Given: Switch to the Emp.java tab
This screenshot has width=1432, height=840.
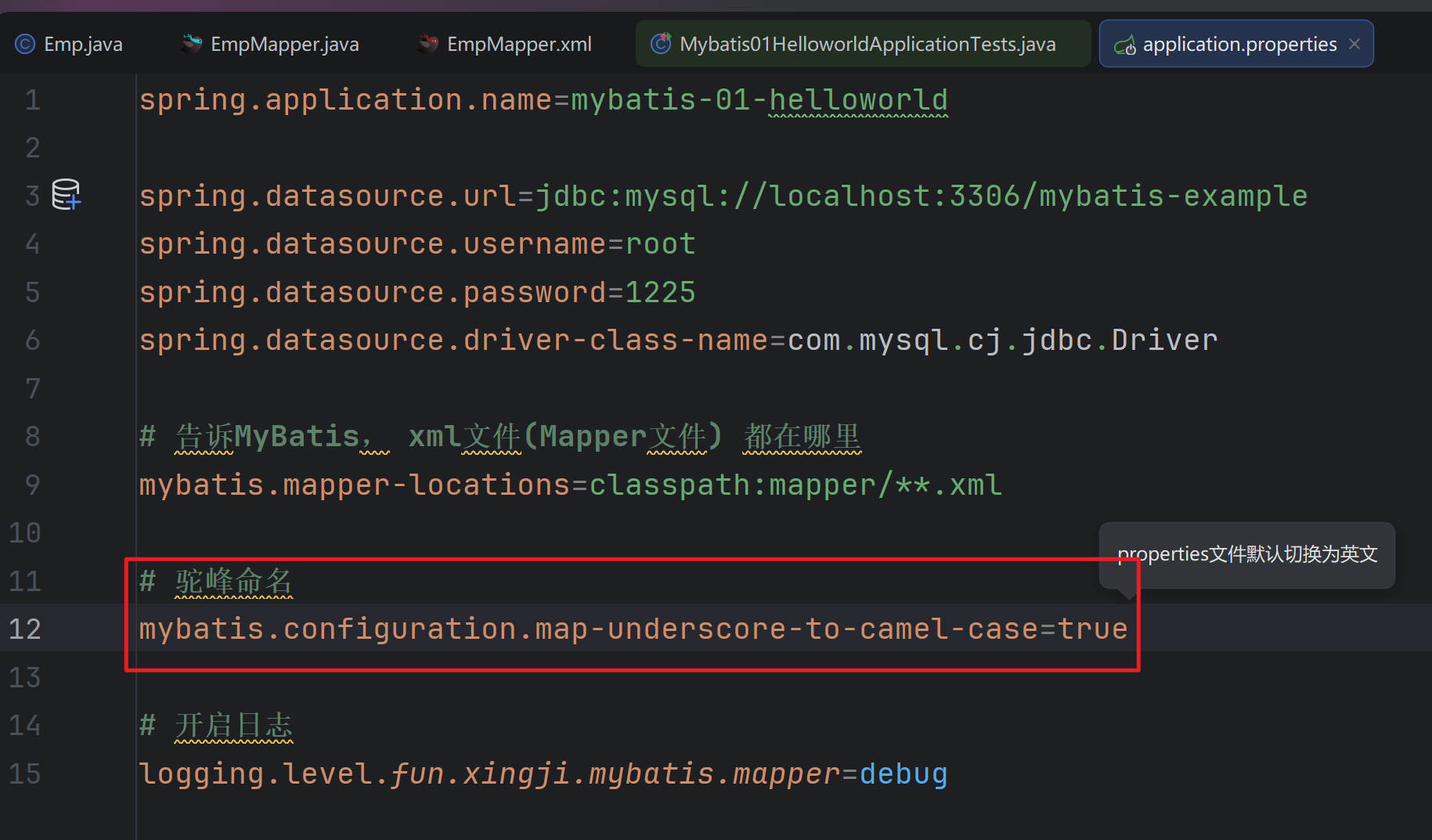Looking at the screenshot, I should pos(83,45).
